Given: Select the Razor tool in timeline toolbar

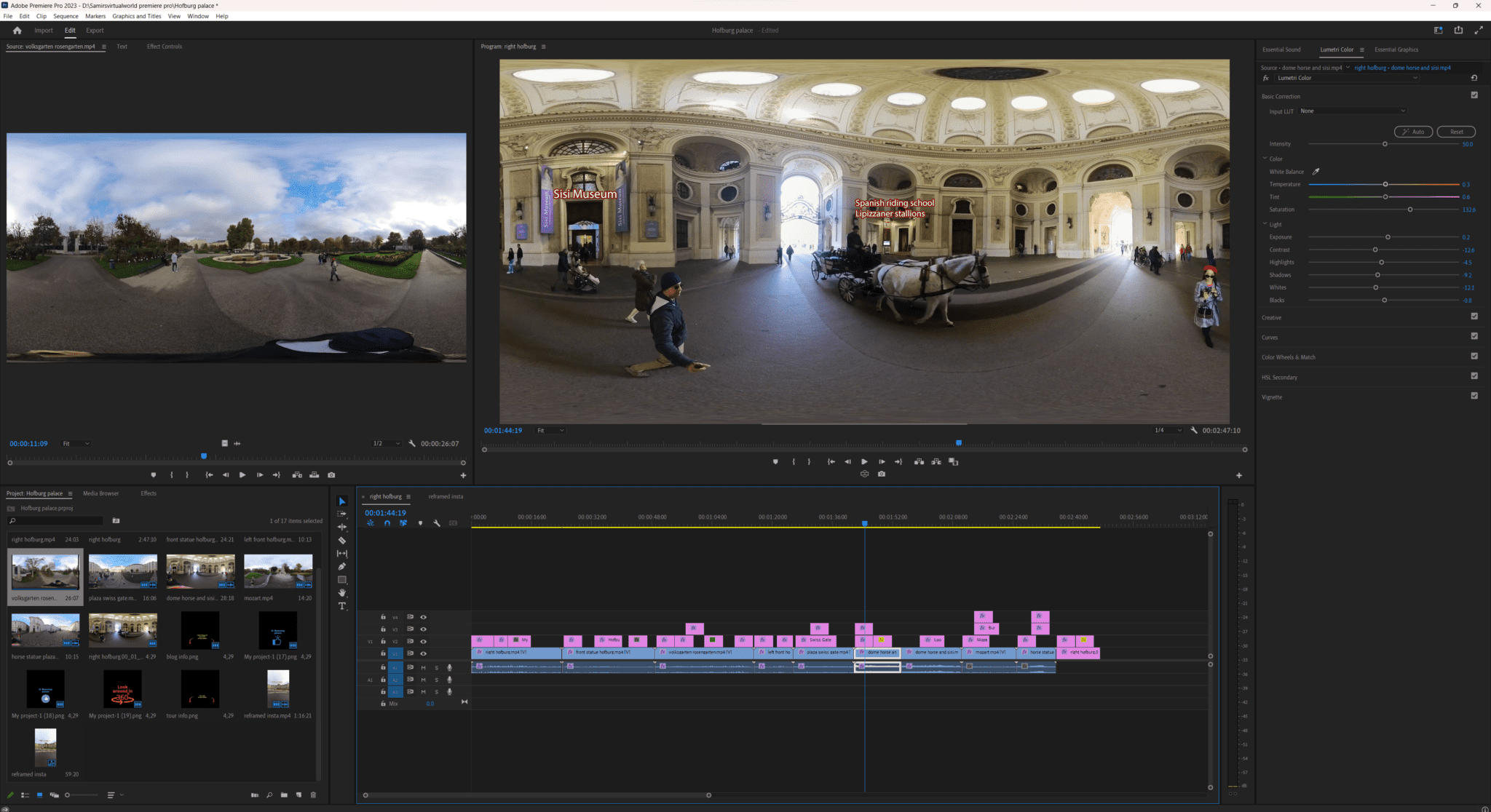Looking at the screenshot, I should pos(341,541).
